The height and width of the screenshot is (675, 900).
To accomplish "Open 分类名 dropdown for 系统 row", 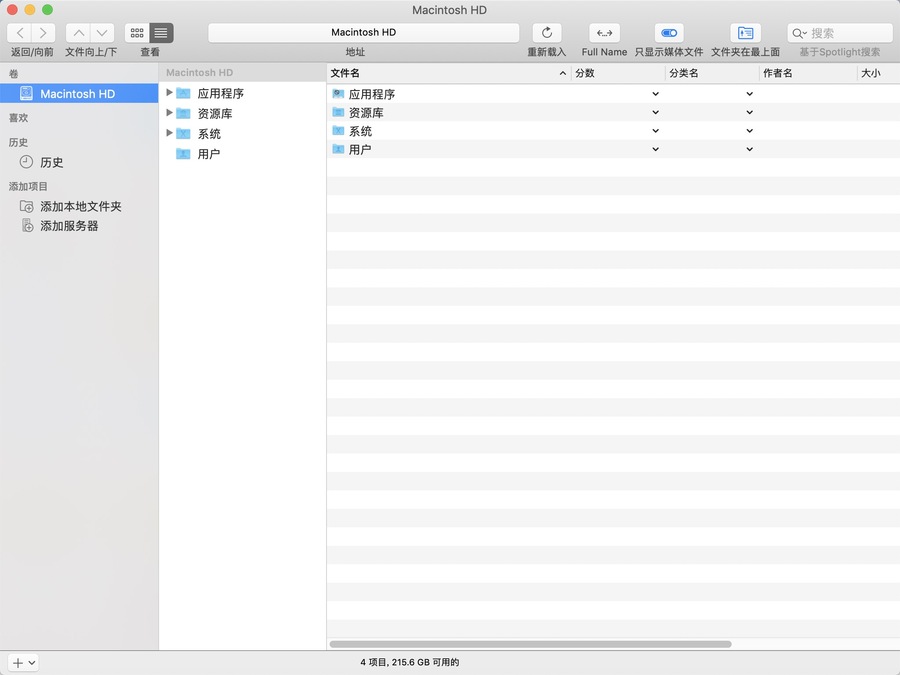I will point(750,131).
